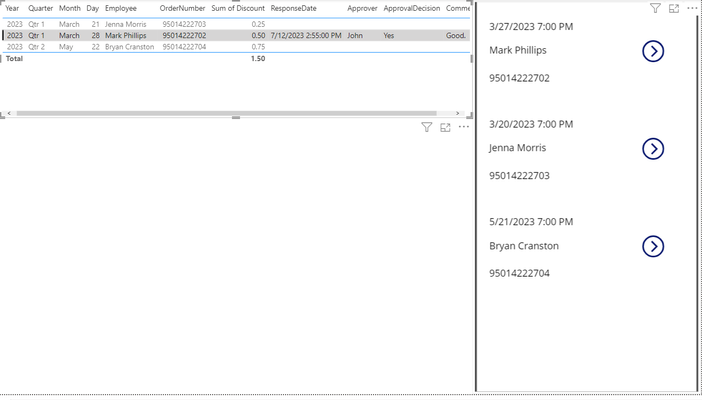Click the table's horizontal scrollbar thumb
Image resolution: width=702 pixels, height=400 pixels.
click(227, 113)
